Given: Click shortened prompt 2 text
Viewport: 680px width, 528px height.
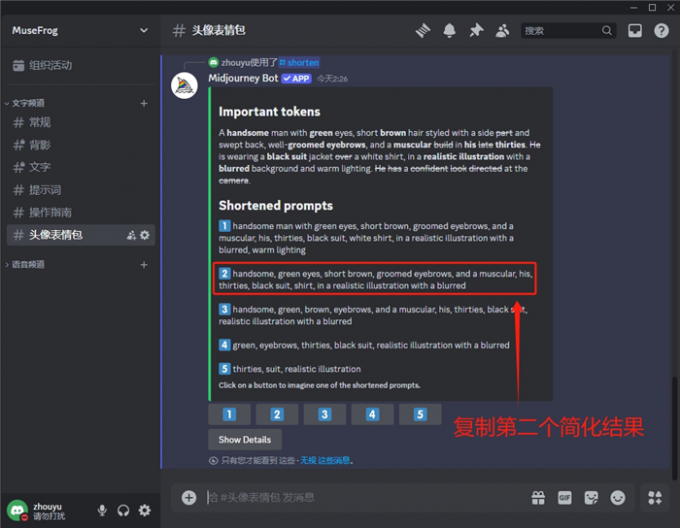Looking at the screenshot, I should (376, 280).
